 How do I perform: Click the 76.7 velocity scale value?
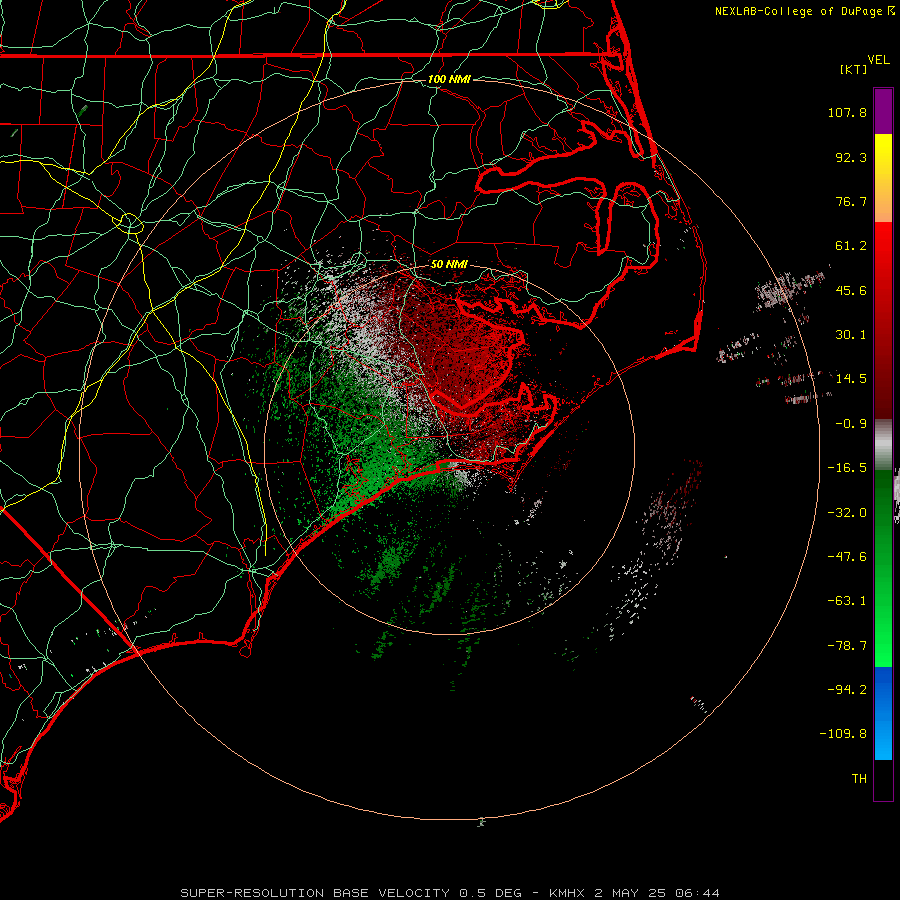click(851, 201)
